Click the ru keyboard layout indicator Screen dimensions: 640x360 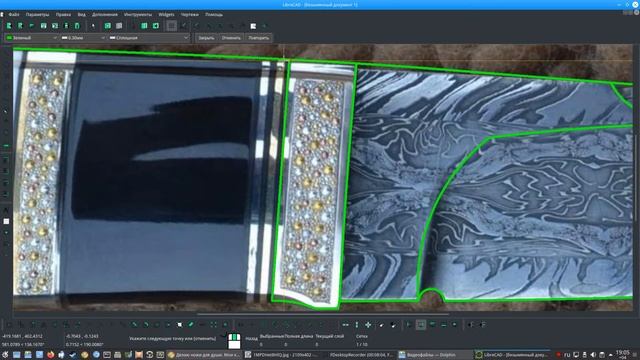pyautogui.click(x=567, y=355)
